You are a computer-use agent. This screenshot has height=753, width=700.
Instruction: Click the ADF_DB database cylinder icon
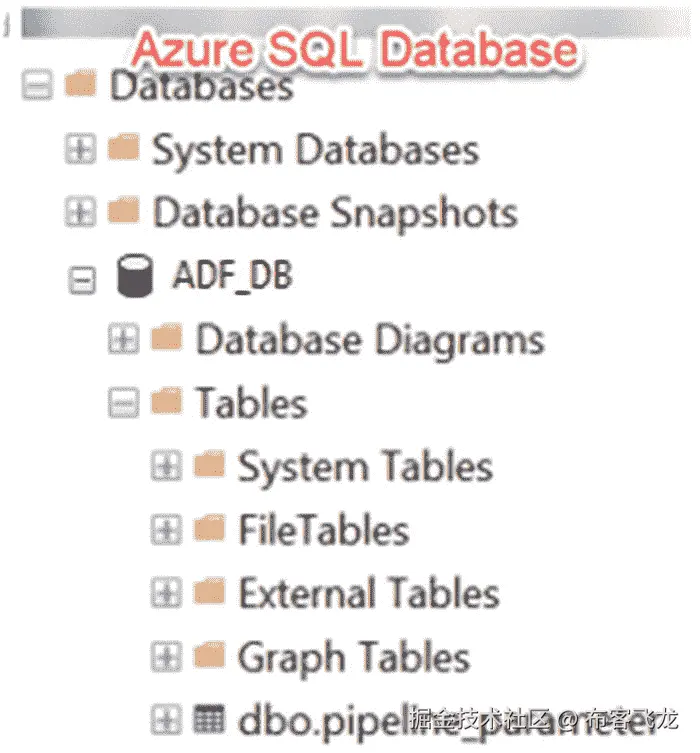[133, 275]
